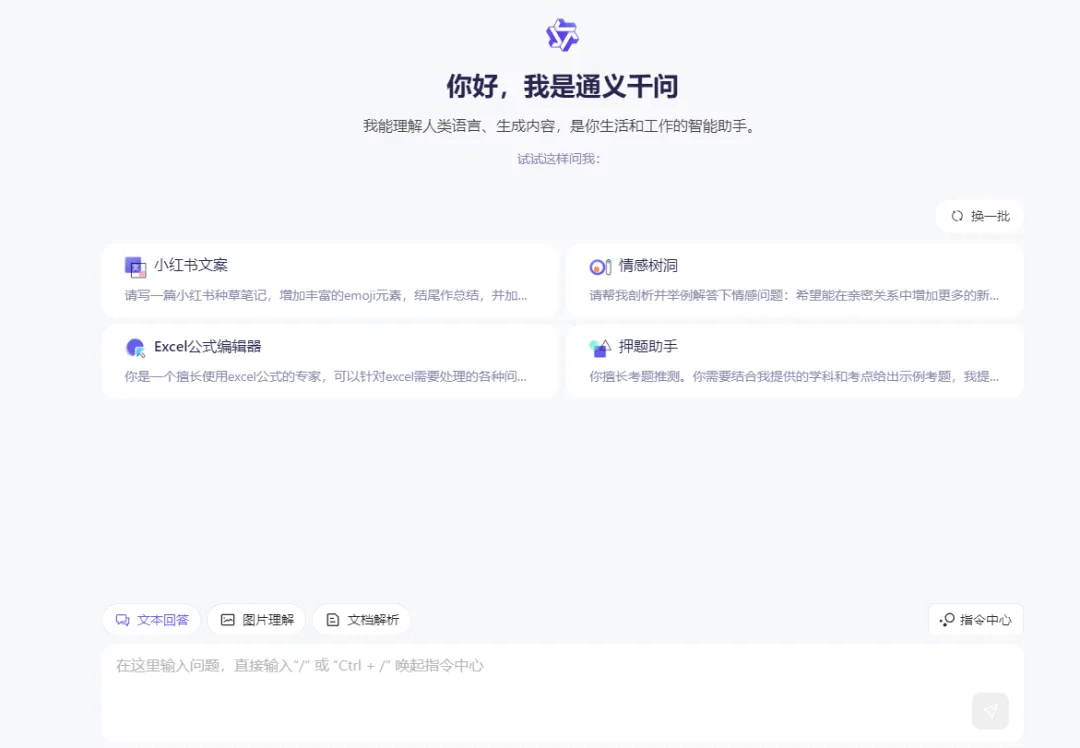Open the 指令中心 command center
Screen dimensions: 1080x748
click(975, 619)
